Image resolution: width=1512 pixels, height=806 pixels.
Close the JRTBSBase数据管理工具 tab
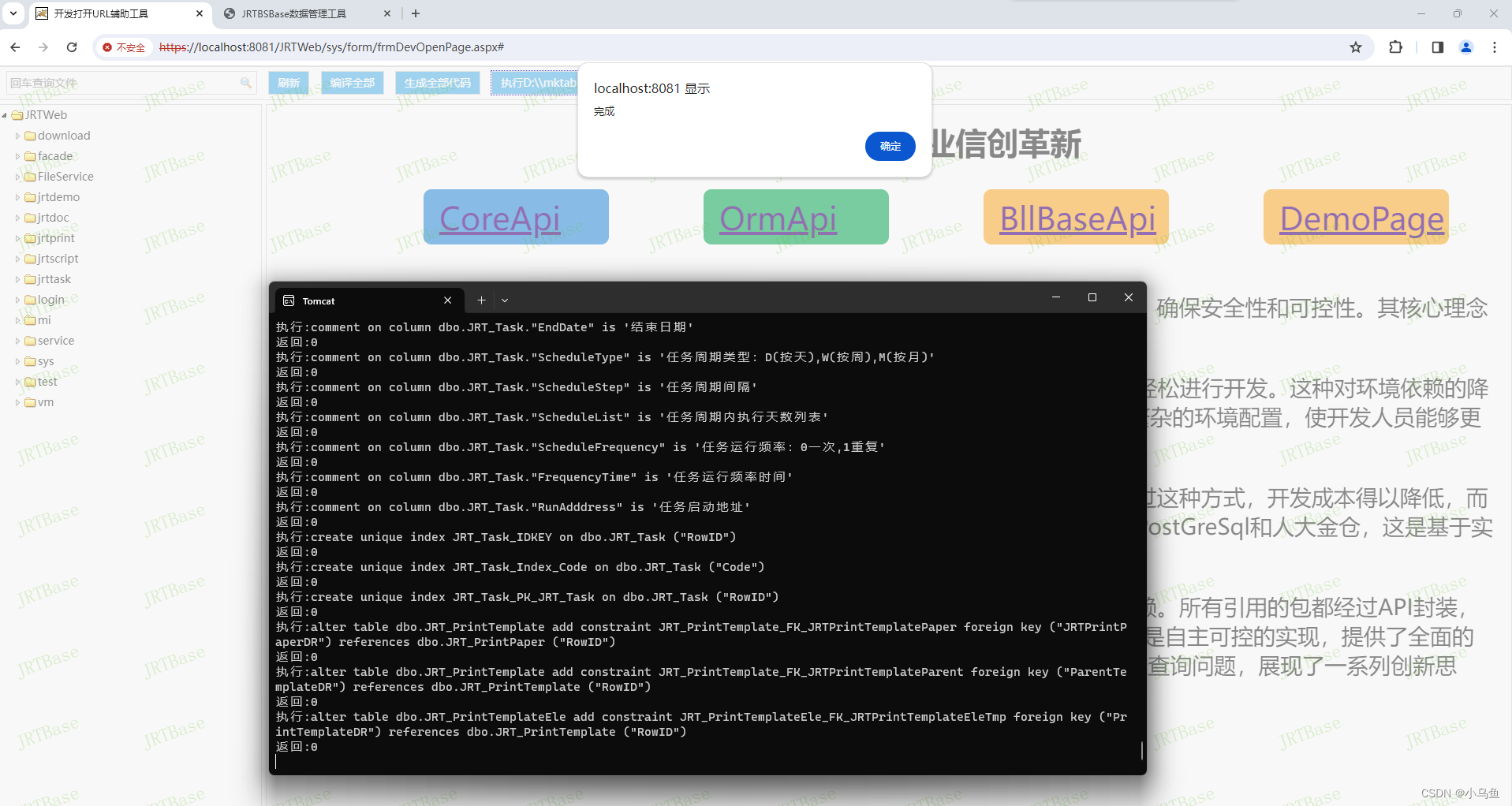coord(387,13)
